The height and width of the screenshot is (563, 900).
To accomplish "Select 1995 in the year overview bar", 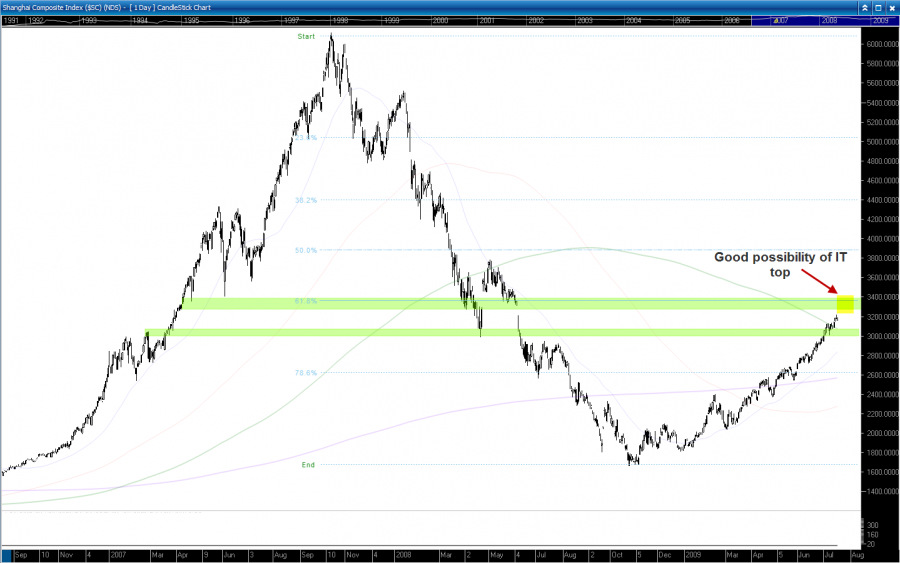I will [191, 21].
